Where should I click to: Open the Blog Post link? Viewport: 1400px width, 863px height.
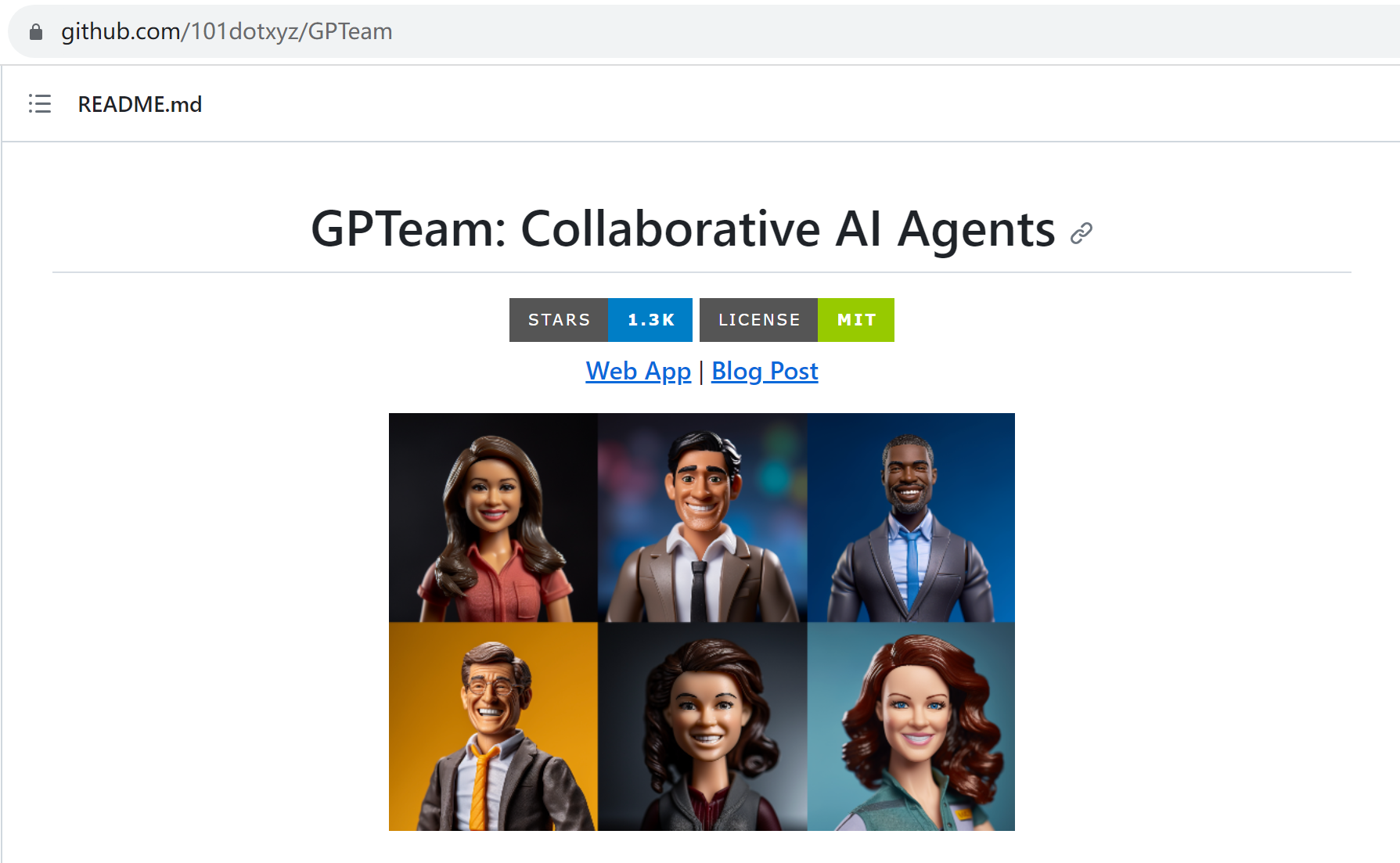(765, 371)
